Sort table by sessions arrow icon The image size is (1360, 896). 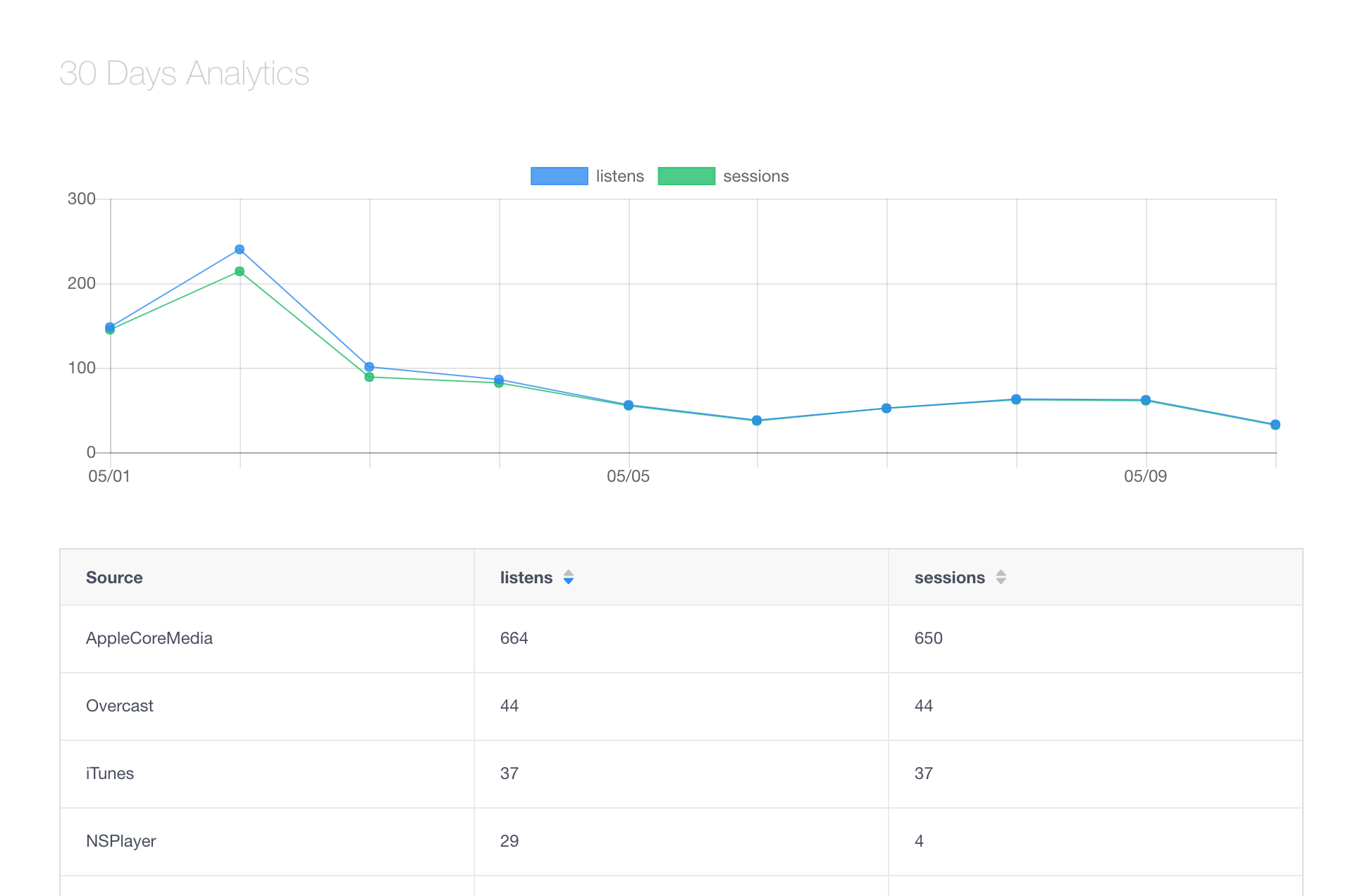click(x=1001, y=578)
